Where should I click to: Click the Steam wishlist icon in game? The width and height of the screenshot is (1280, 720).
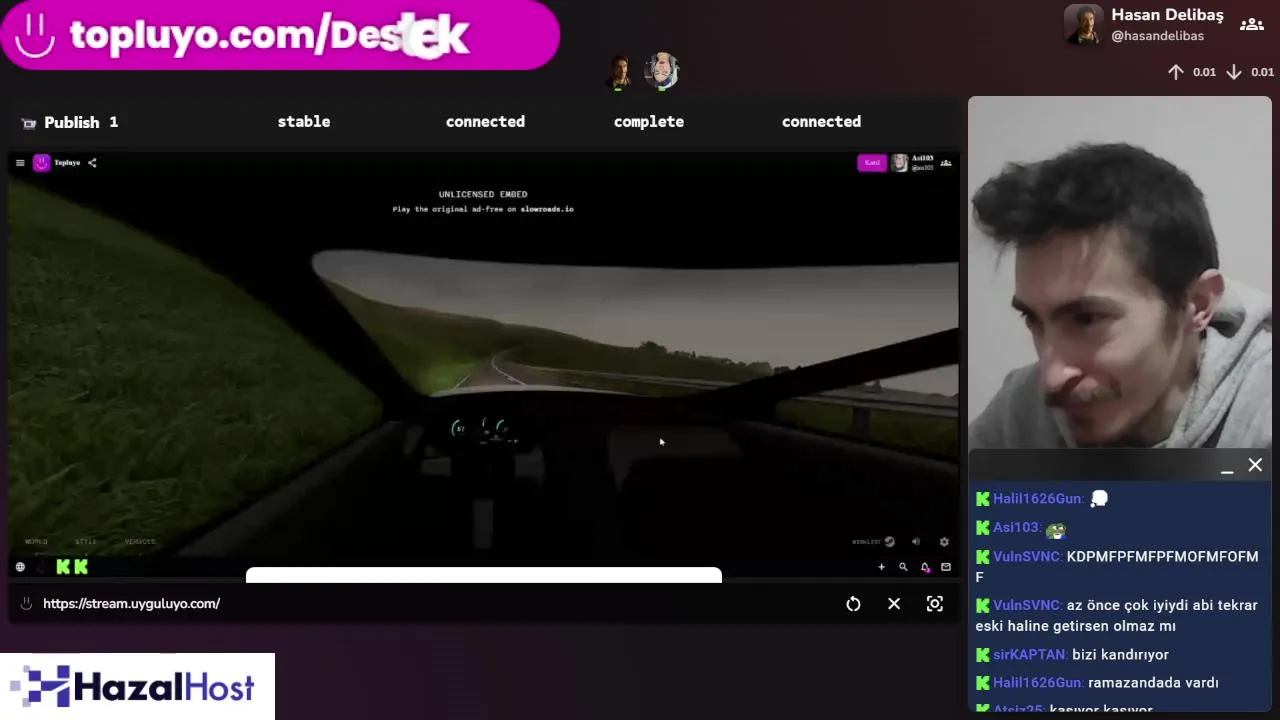pos(889,542)
